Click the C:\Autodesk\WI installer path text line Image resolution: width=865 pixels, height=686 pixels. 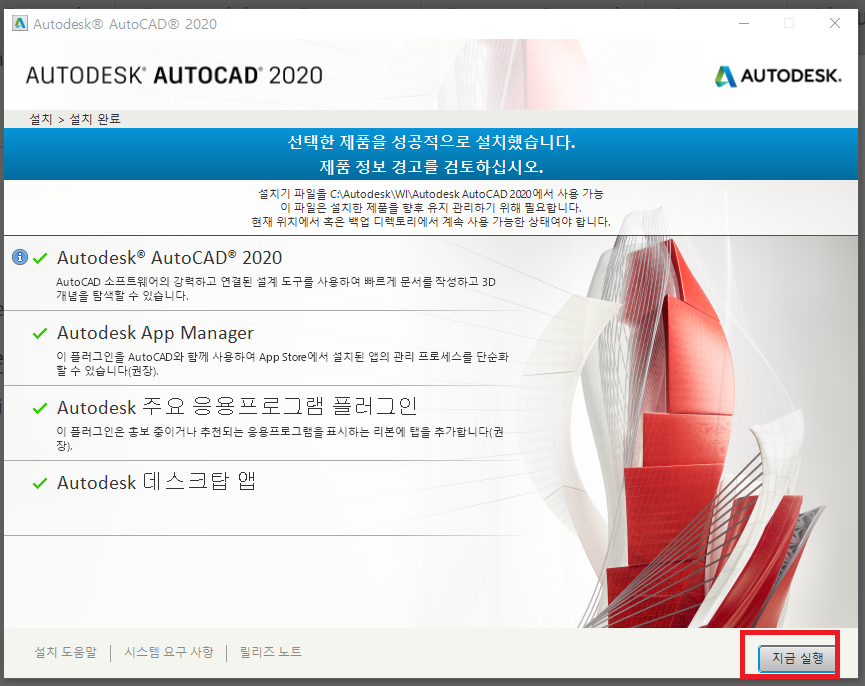click(431, 194)
